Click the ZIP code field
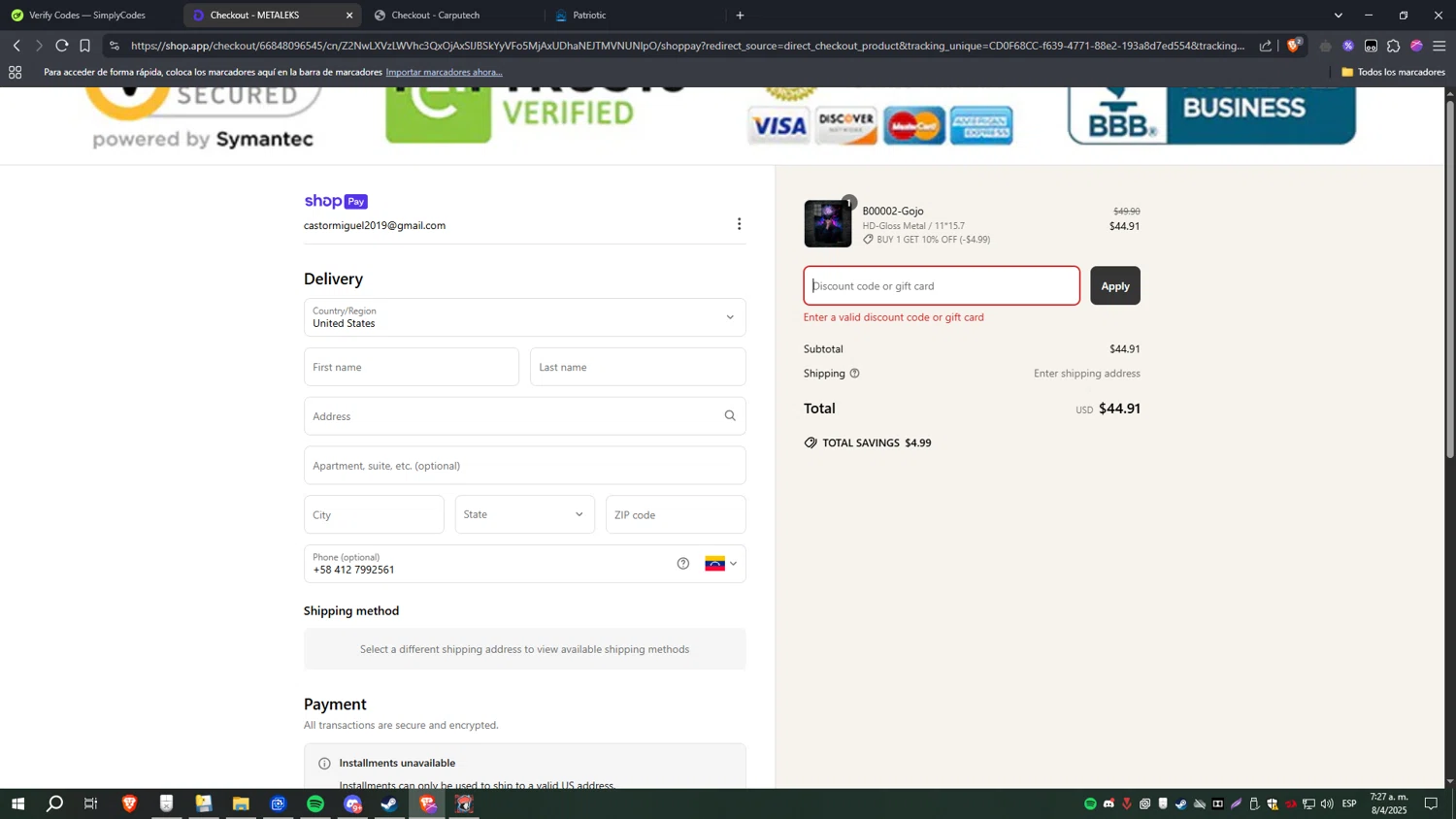Image resolution: width=1456 pixels, height=819 pixels. 676,514
